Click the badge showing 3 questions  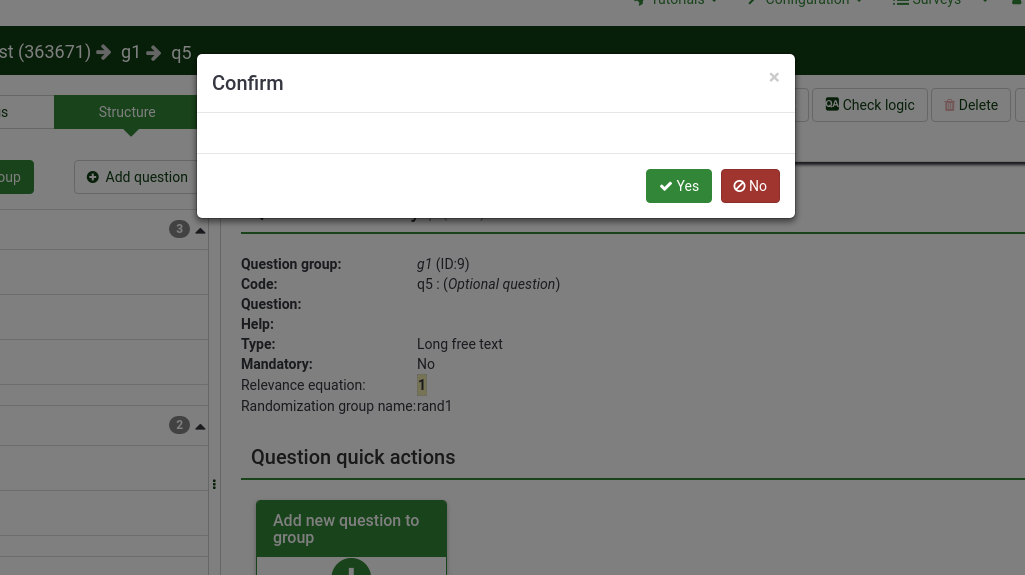(x=179, y=229)
